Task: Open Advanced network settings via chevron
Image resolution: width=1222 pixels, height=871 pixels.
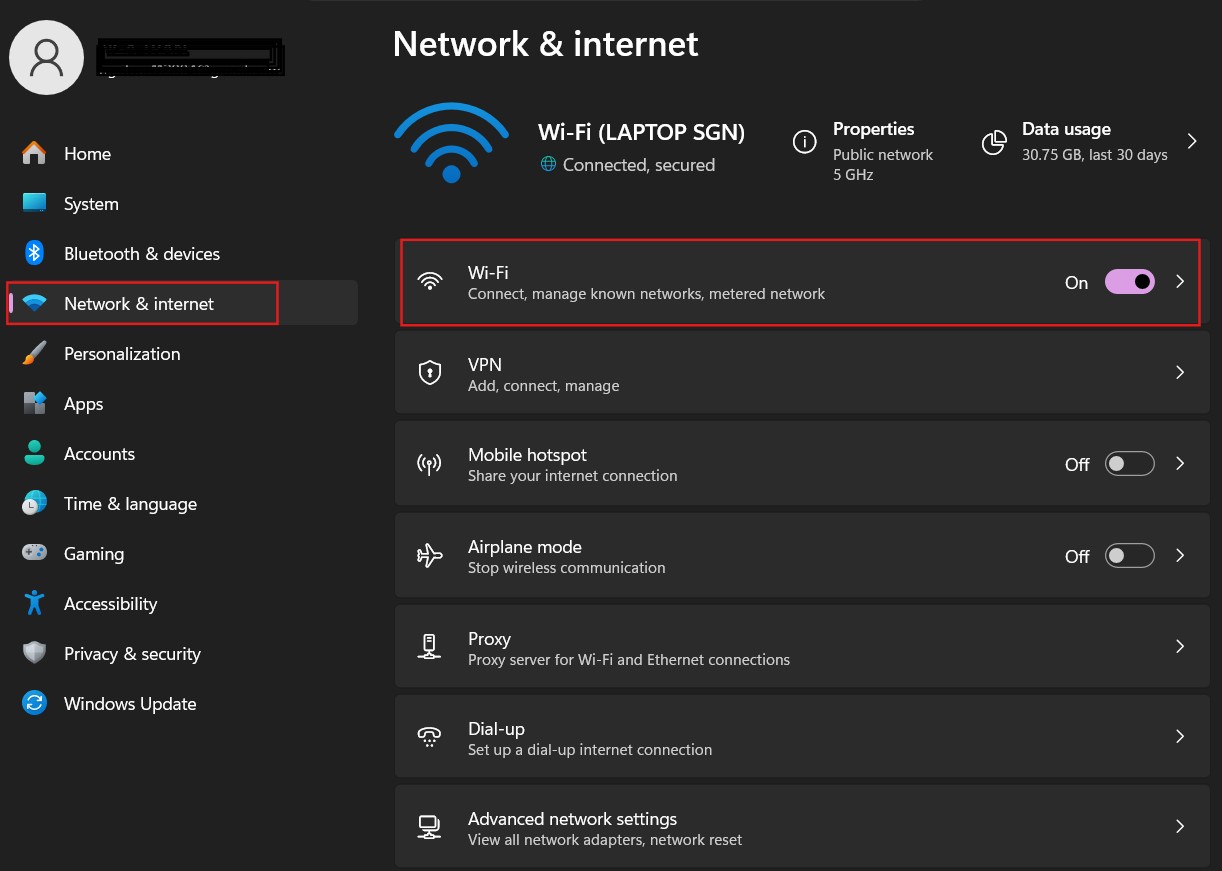Action: click(1180, 827)
